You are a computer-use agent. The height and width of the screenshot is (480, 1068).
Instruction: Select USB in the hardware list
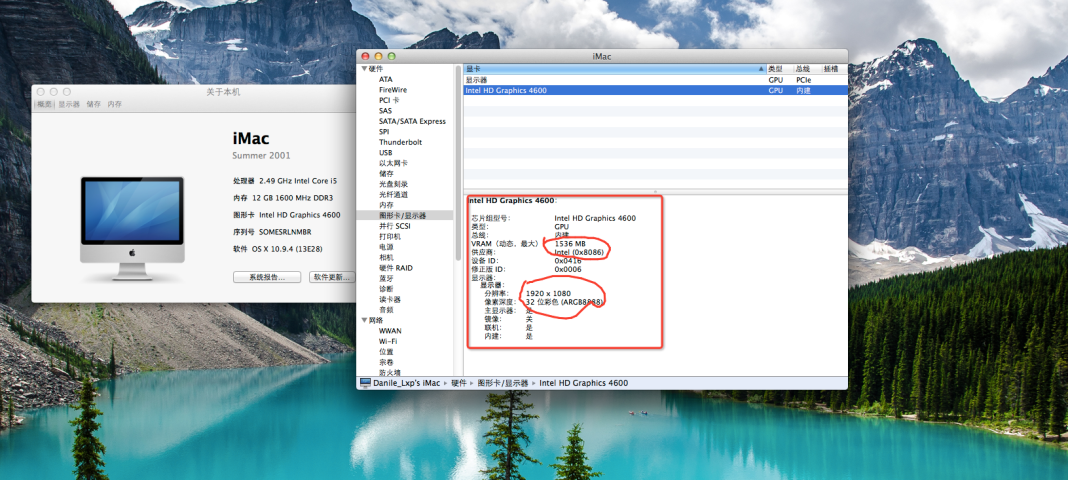point(386,152)
